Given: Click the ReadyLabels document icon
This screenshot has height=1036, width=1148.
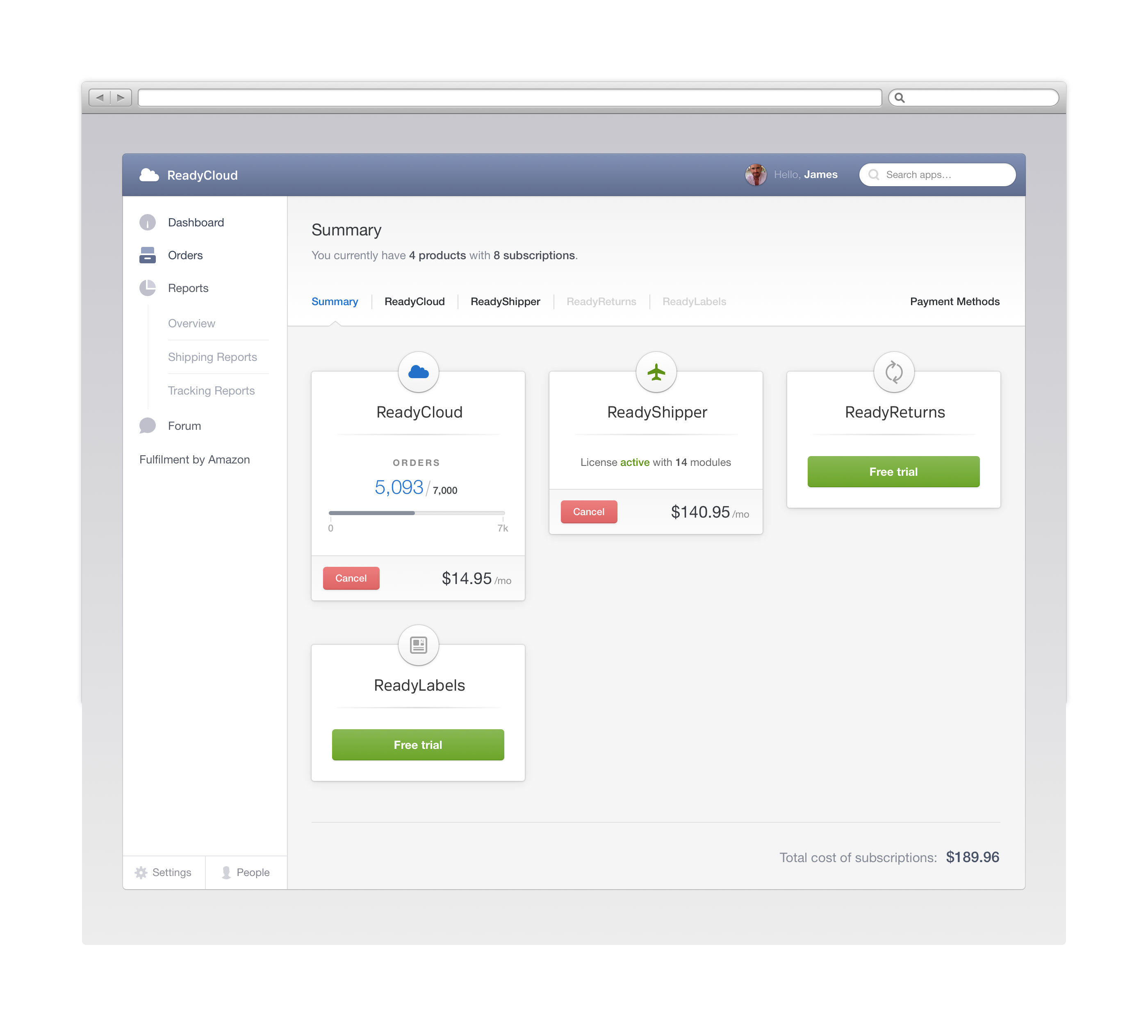Looking at the screenshot, I should tap(418, 644).
